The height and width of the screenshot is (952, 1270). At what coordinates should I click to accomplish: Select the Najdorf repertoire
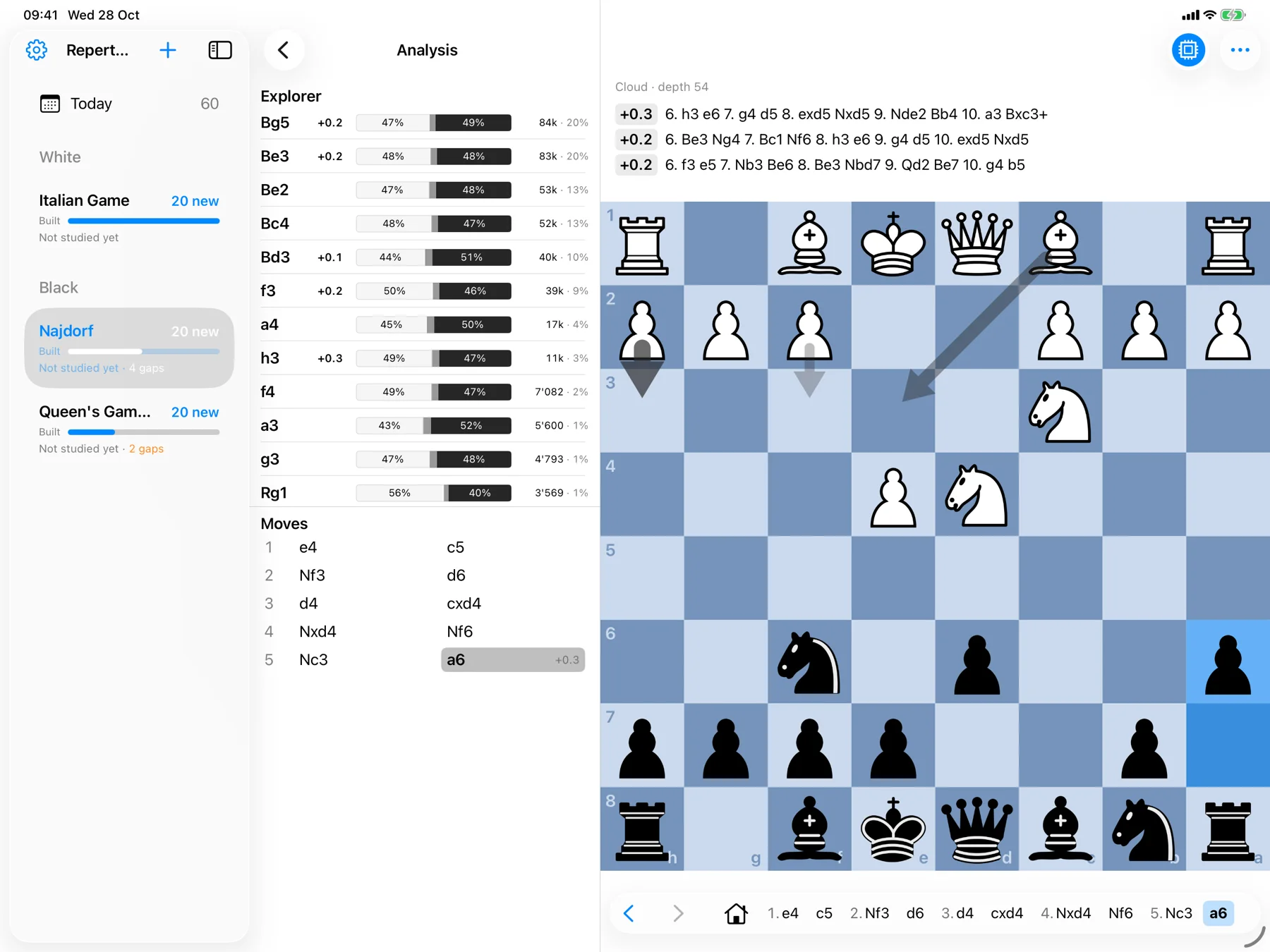129,348
